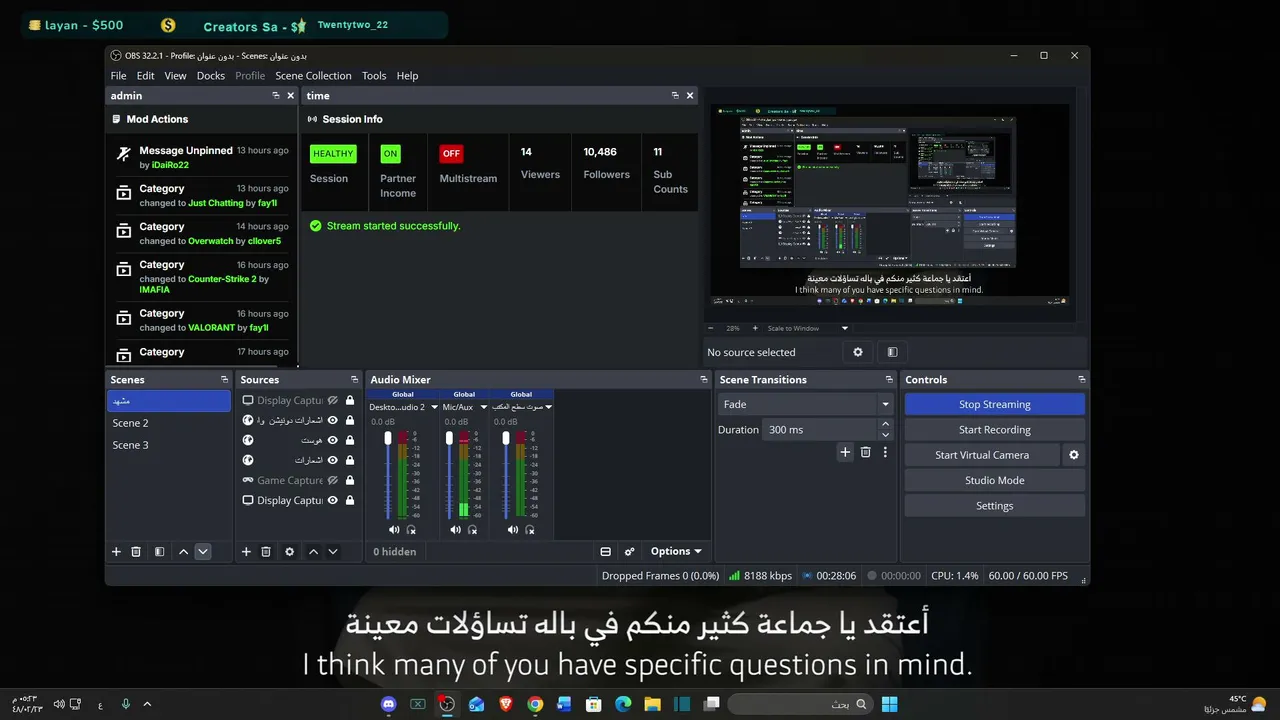
Task: Click the صوت سطح المكتب volume fader
Action: click(506, 438)
